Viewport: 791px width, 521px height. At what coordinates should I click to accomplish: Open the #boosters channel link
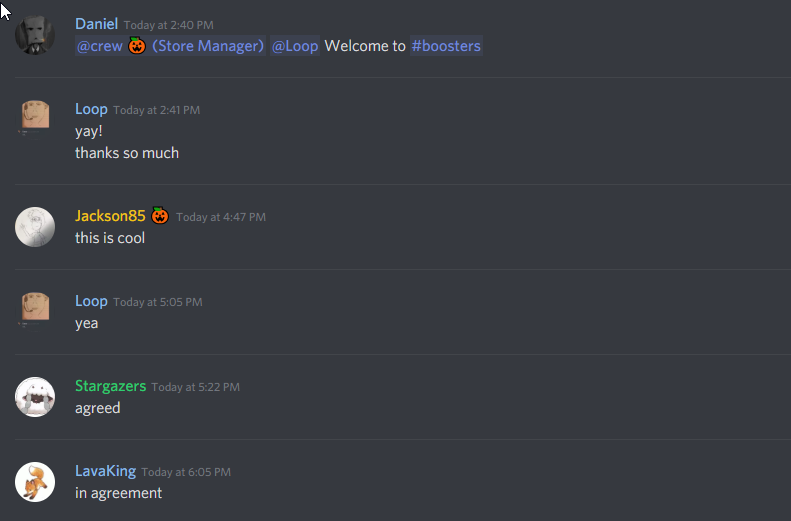pyautogui.click(x=446, y=46)
